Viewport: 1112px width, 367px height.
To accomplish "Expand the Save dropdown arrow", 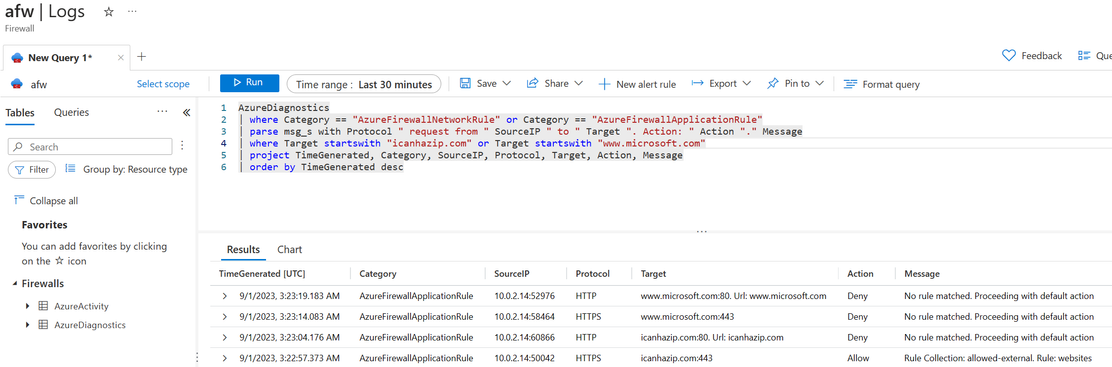I will (507, 84).
